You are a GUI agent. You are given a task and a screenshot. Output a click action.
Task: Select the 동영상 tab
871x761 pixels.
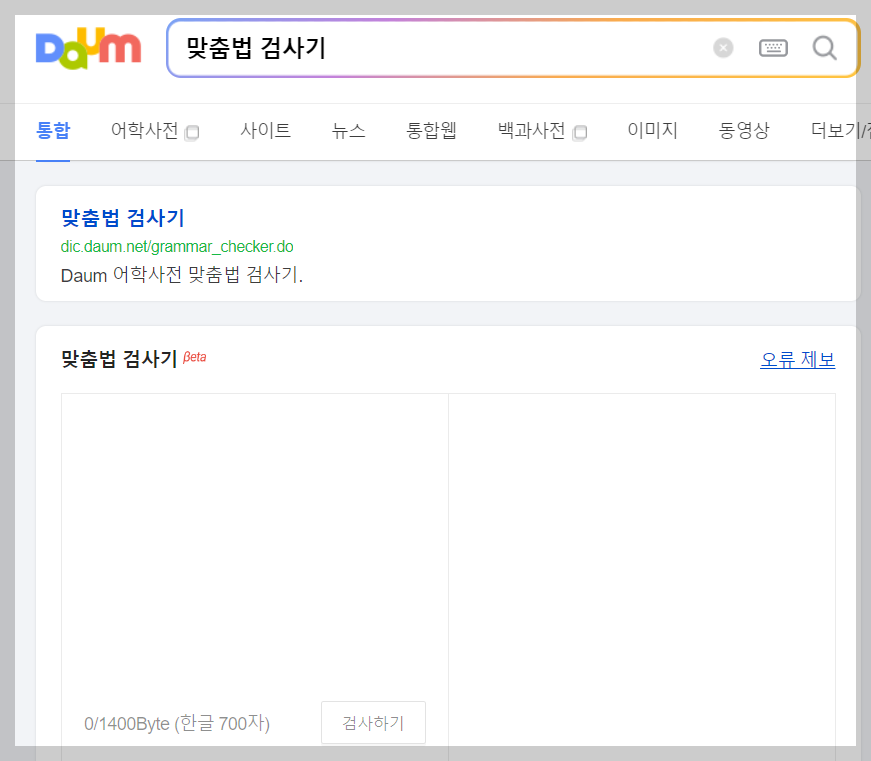point(743,131)
